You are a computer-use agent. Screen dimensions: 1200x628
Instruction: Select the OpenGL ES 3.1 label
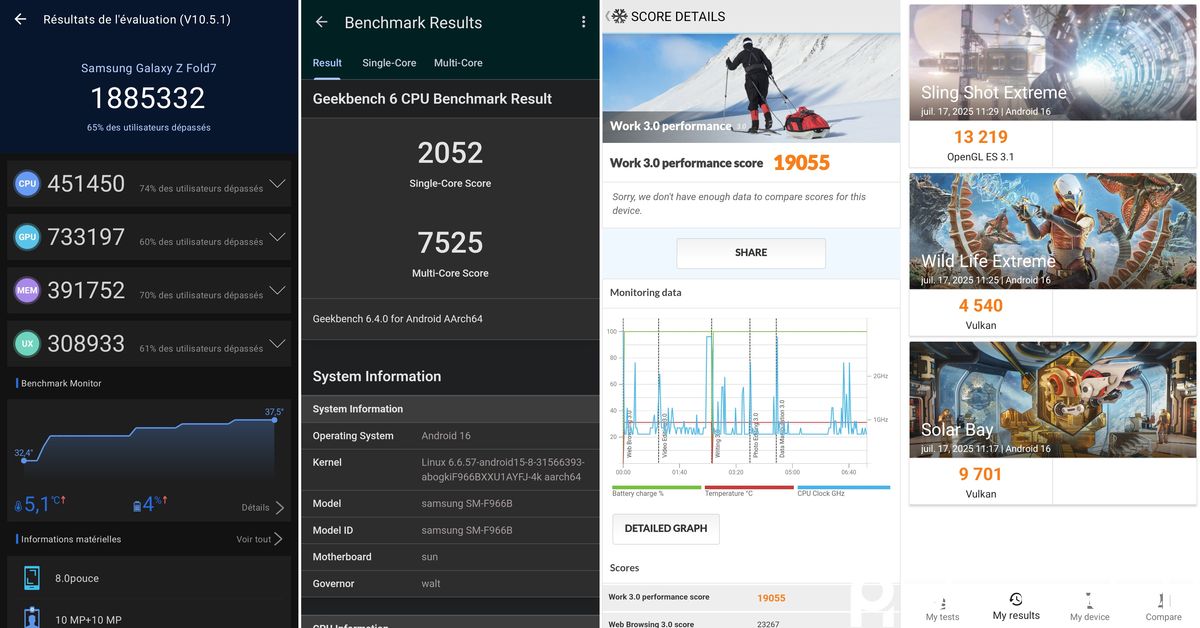click(981, 157)
